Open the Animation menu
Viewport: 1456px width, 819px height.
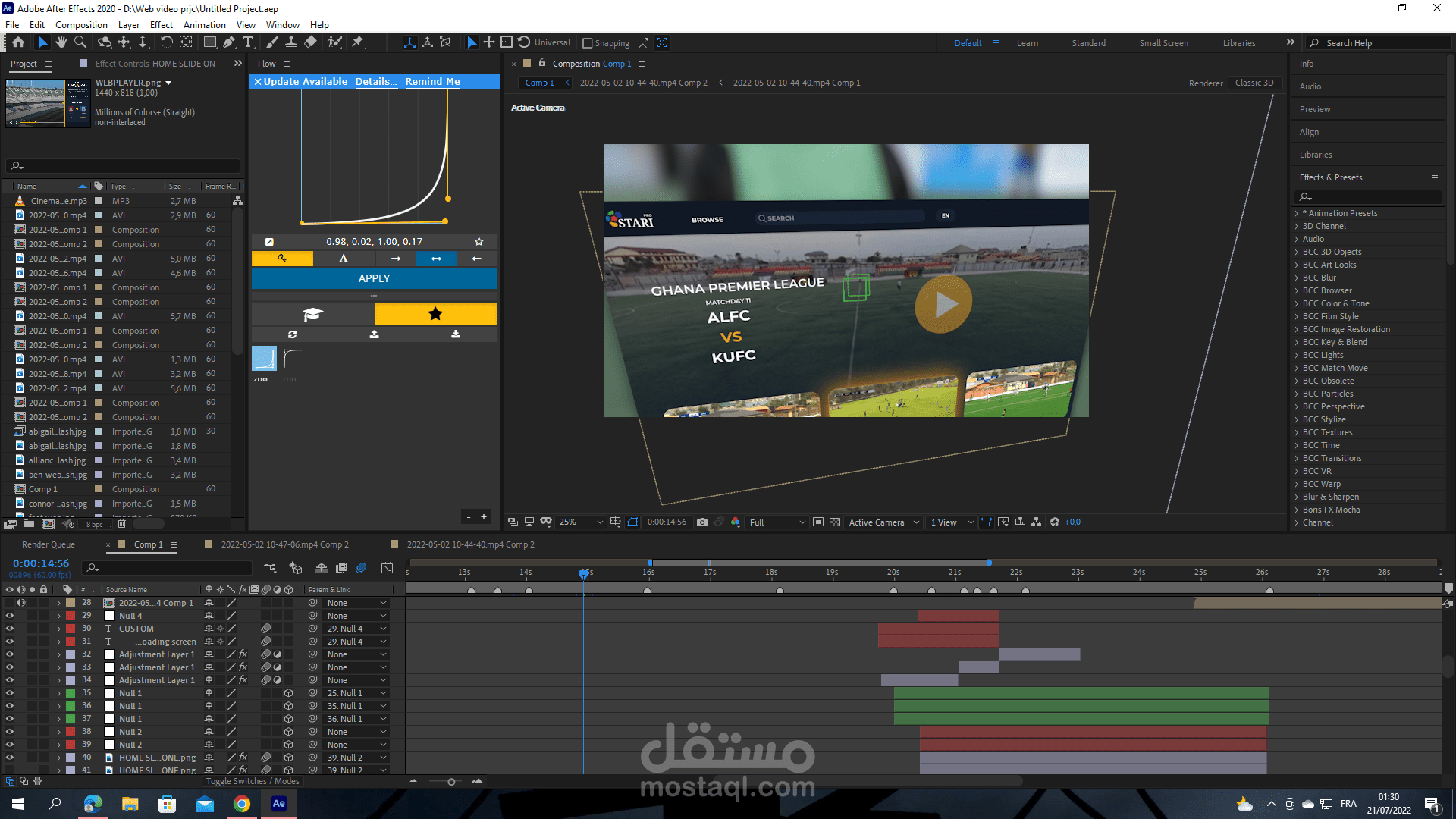click(x=204, y=25)
